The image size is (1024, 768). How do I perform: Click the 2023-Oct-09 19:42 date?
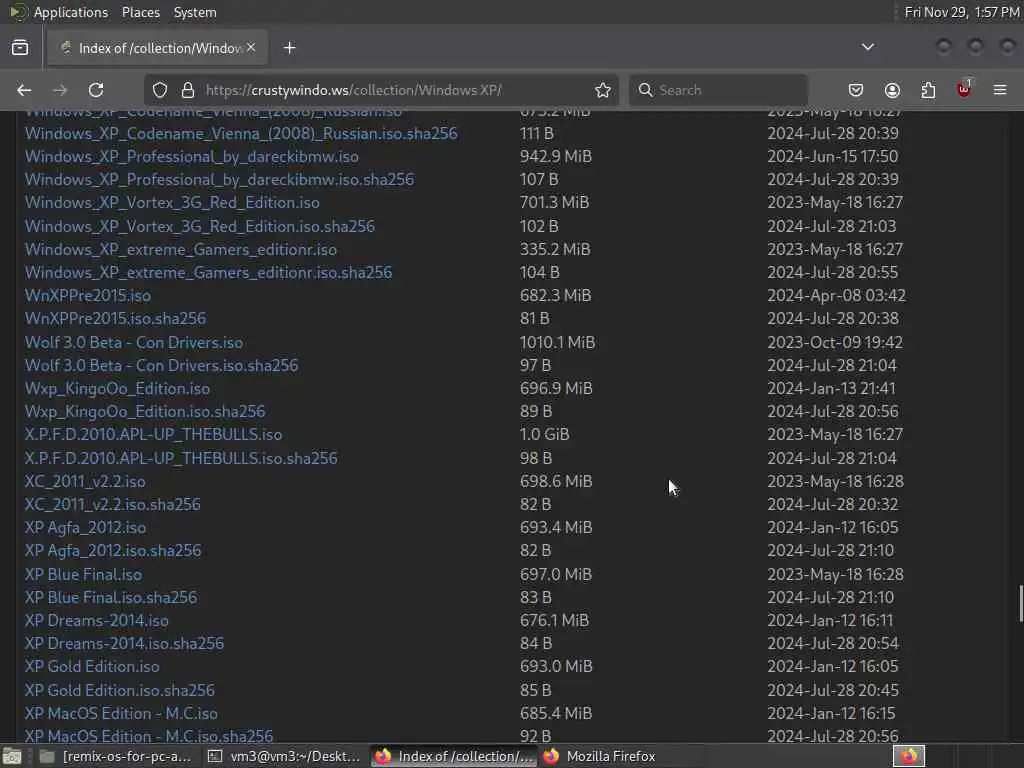pyautogui.click(x=835, y=342)
